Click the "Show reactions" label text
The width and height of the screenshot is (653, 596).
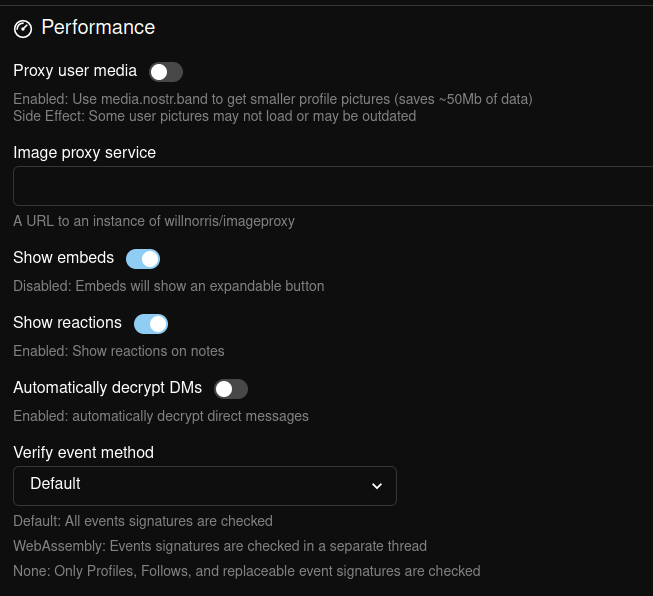(67, 323)
